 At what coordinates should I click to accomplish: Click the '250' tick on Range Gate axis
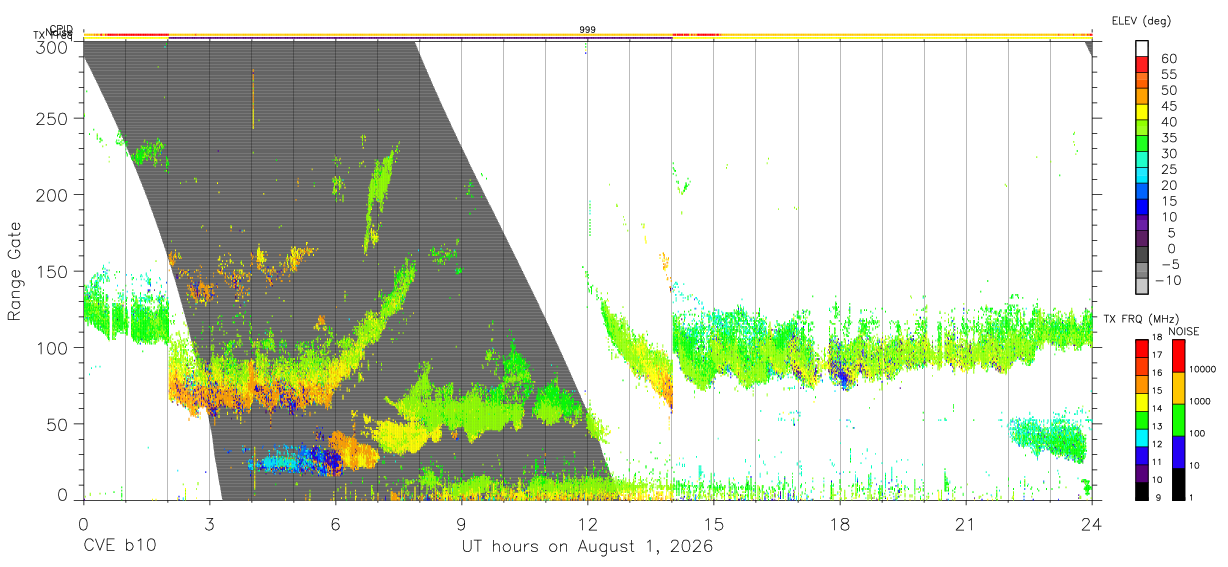pyautogui.click(x=53, y=119)
